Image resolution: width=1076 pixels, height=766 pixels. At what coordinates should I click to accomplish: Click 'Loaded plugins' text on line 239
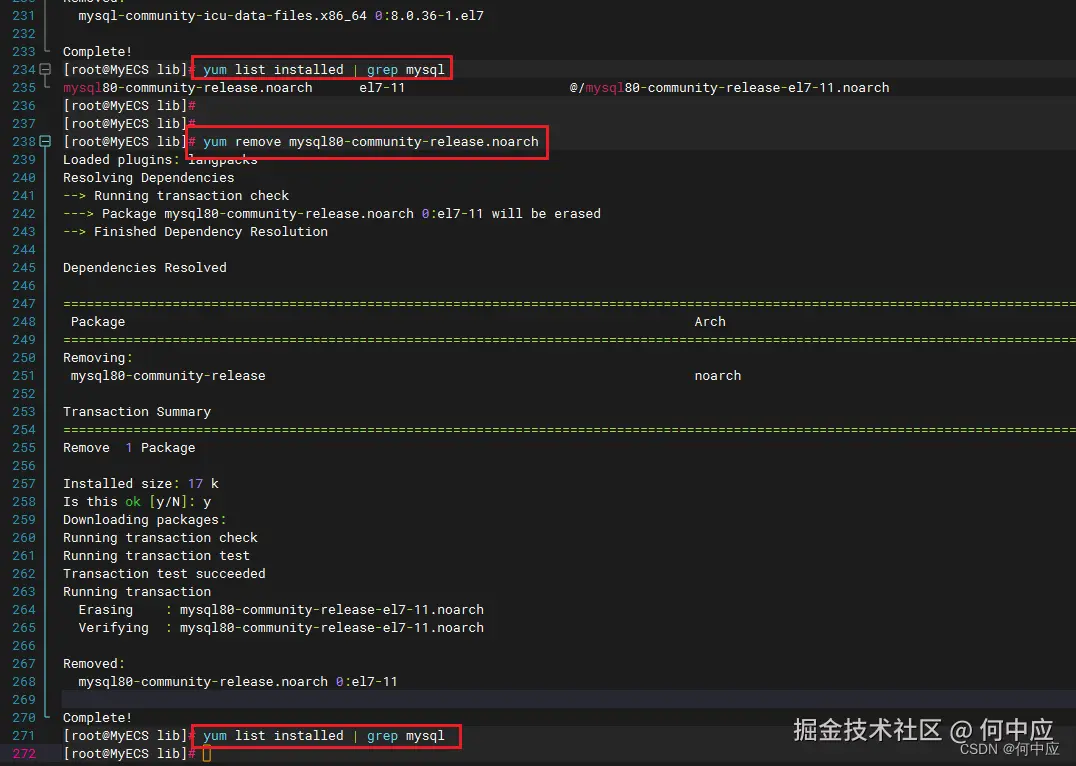pos(117,160)
